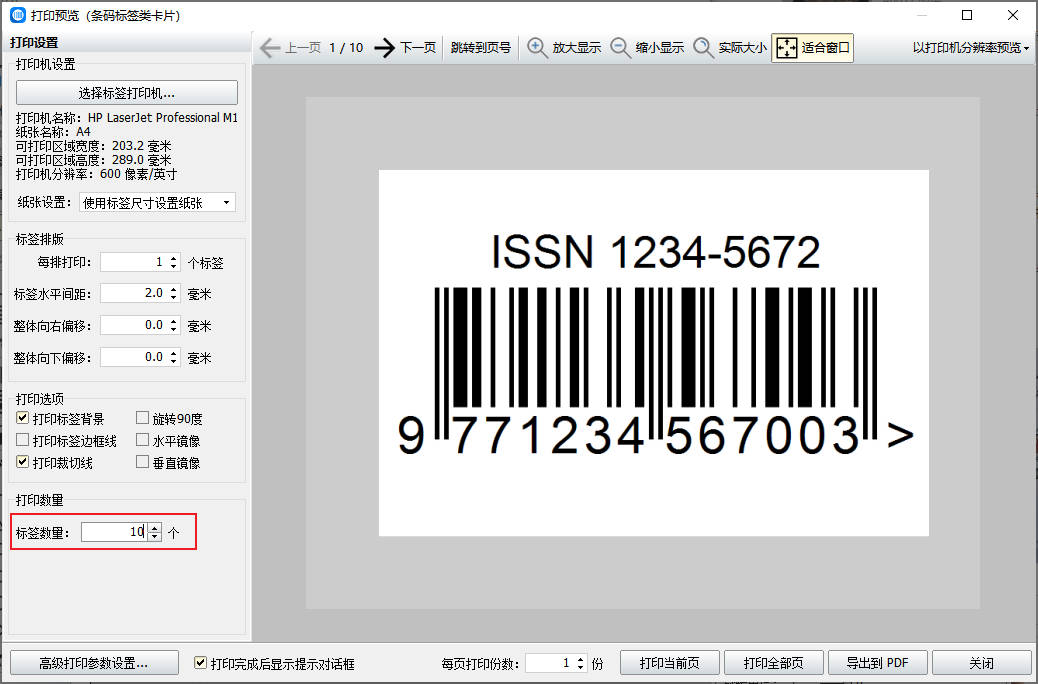Click zoom out magnifier icon
The width and height of the screenshot is (1038, 684).
[x=620, y=48]
